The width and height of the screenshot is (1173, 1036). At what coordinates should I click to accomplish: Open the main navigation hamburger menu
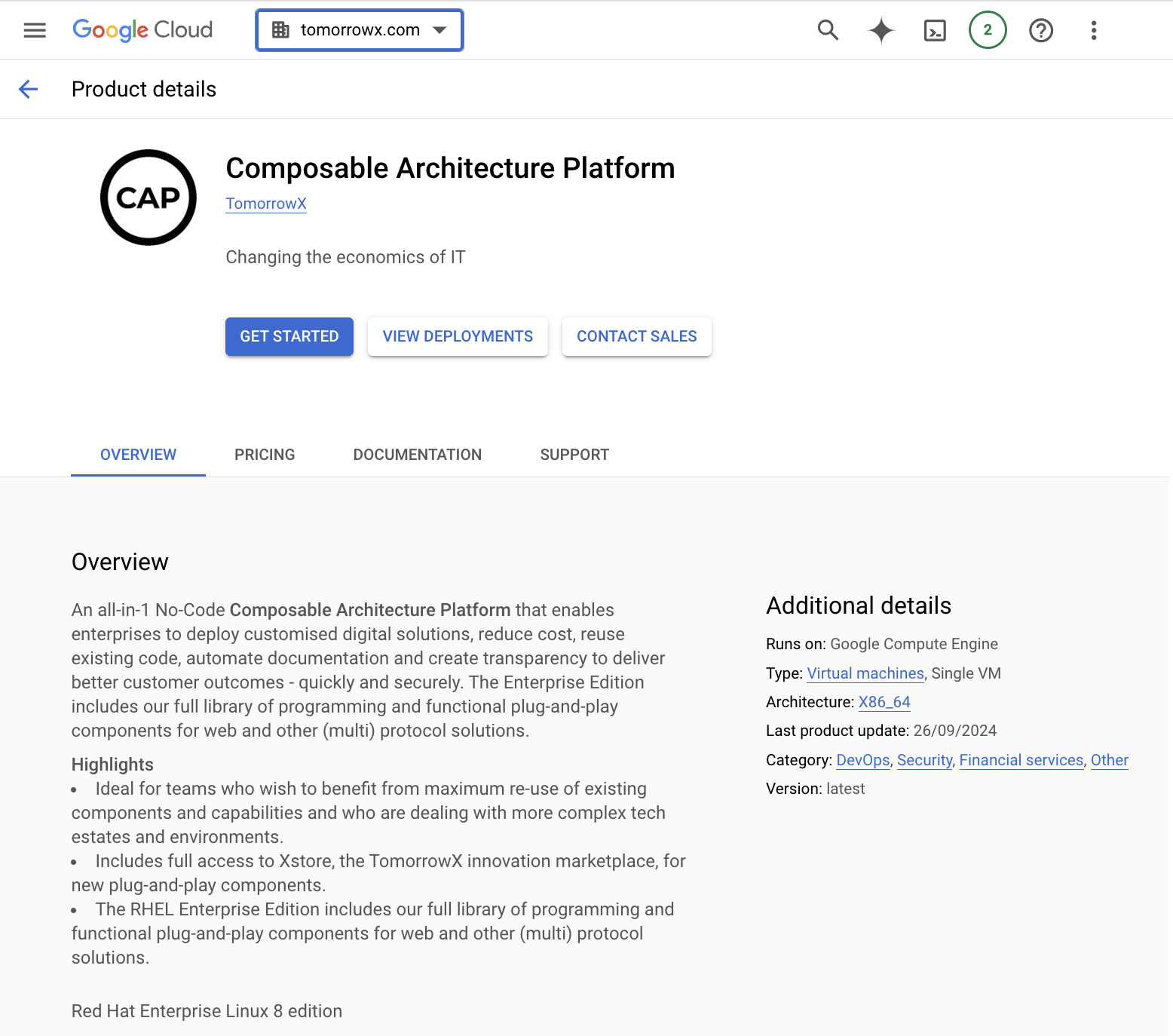(x=35, y=30)
